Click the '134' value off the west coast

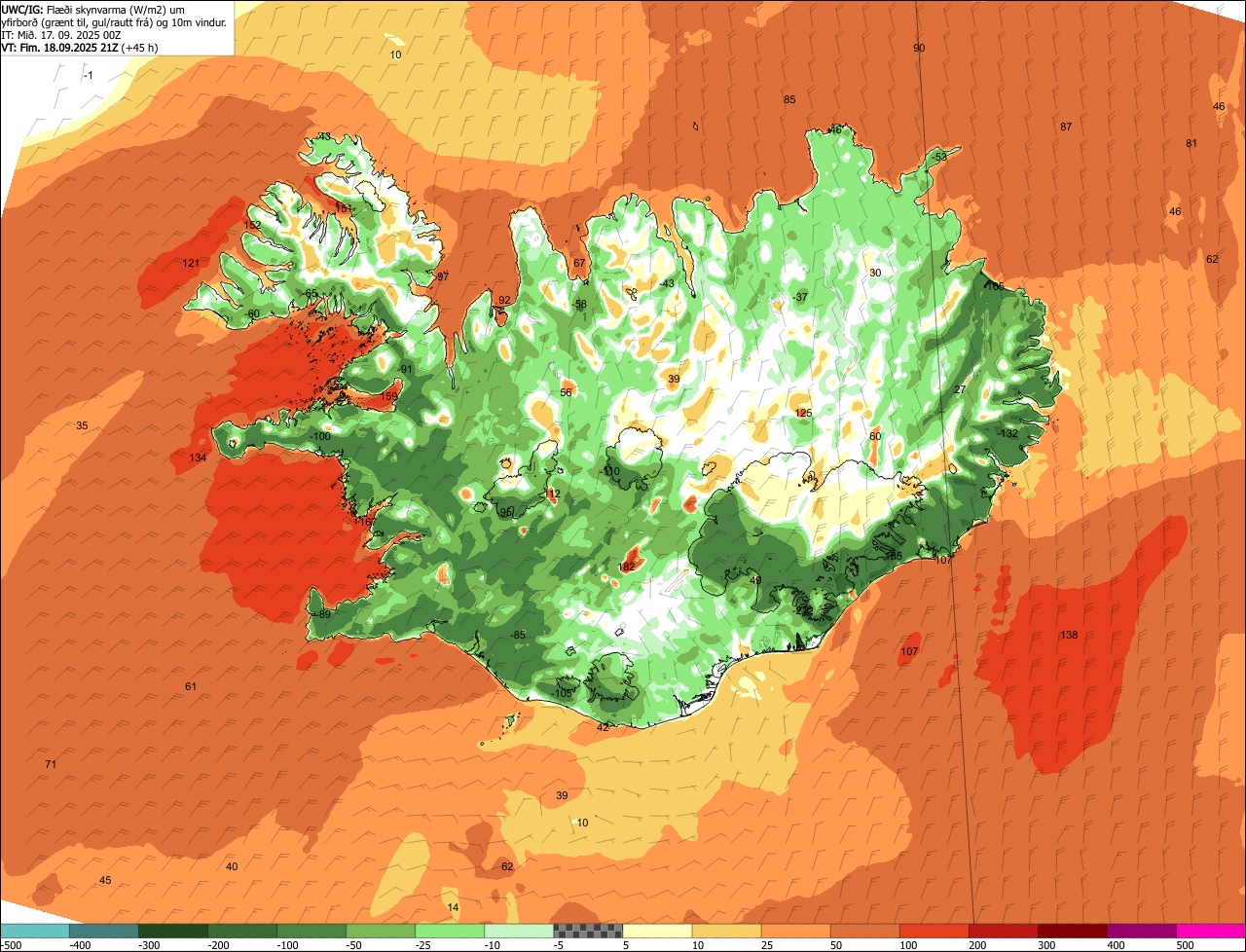(x=198, y=458)
